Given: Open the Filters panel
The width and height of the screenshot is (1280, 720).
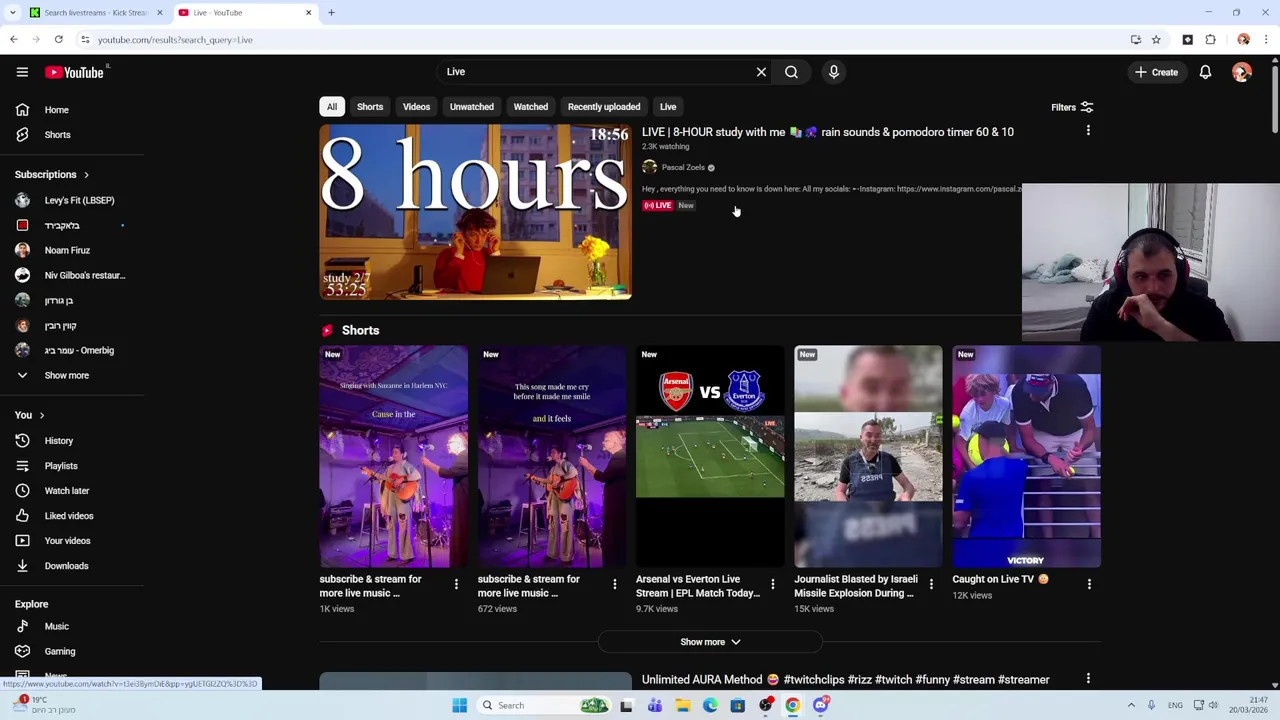Looking at the screenshot, I should click(1072, 107).
